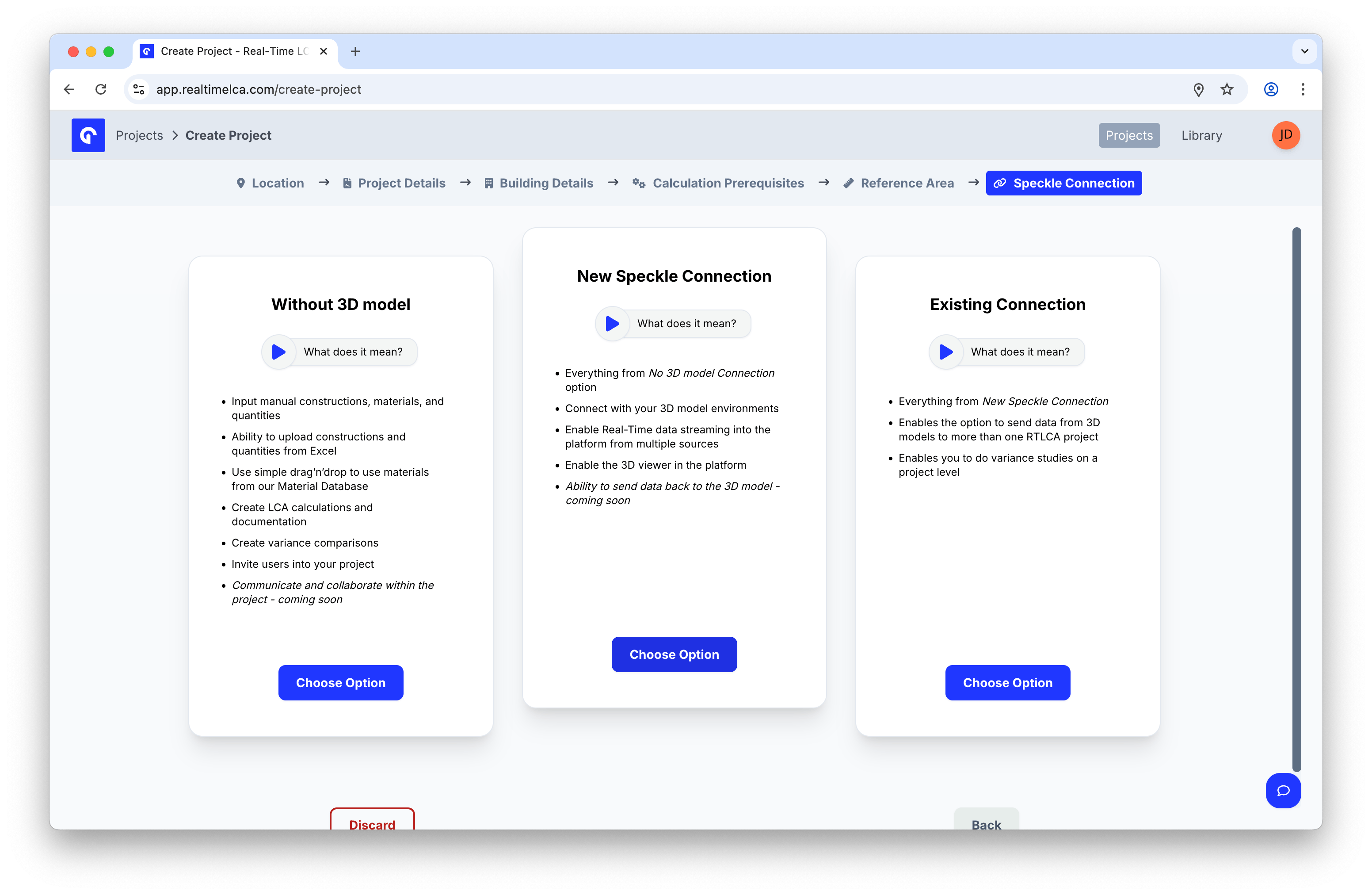Image resolution: width=1372 pixels, height=895 pixels.
Task: Click the Real-Time LCA logo icon
Action: click(88, 135)
